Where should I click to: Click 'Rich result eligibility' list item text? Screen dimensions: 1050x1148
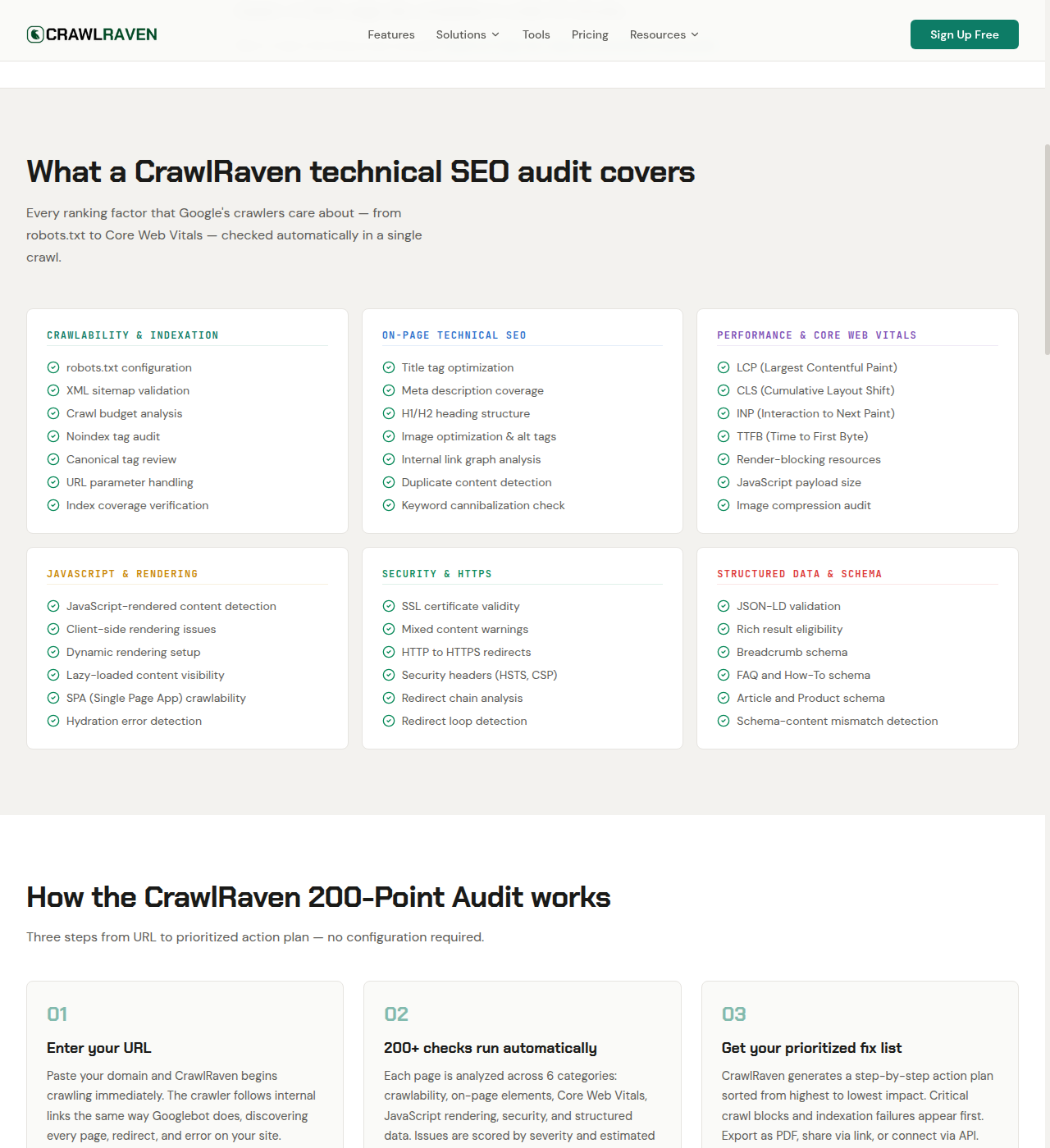click(789, 629)
